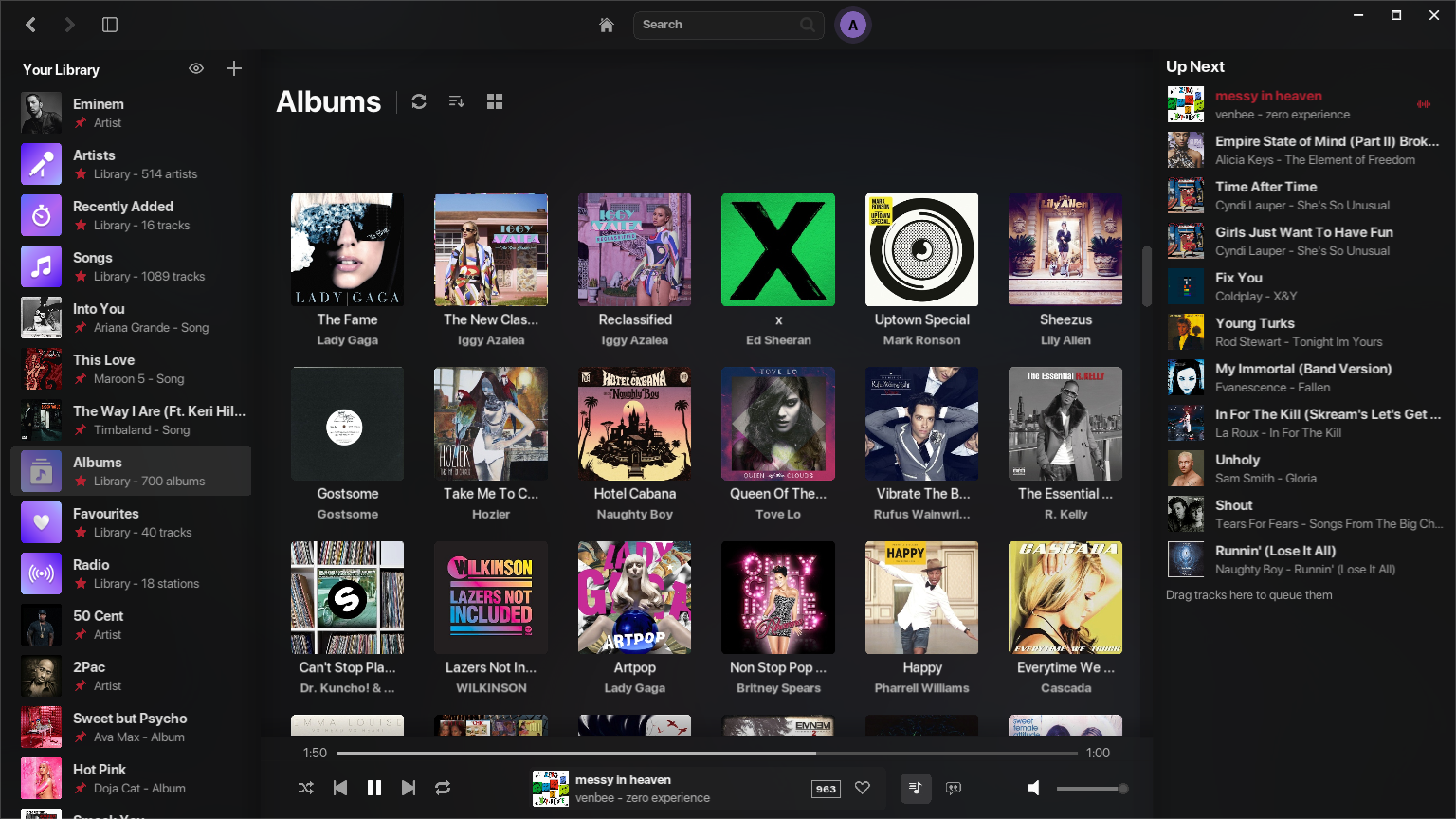
Task: Play Empire State of Mind from queue
Action: point(1305,150)
